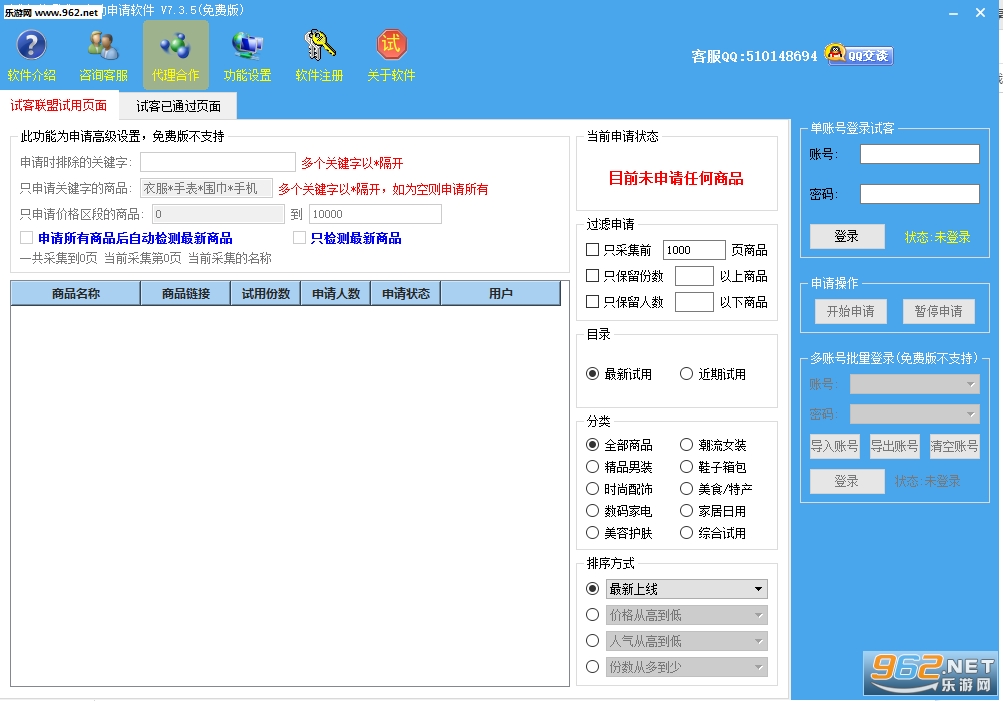Check the 只检测最新商品 option

(x=299, y=238)
